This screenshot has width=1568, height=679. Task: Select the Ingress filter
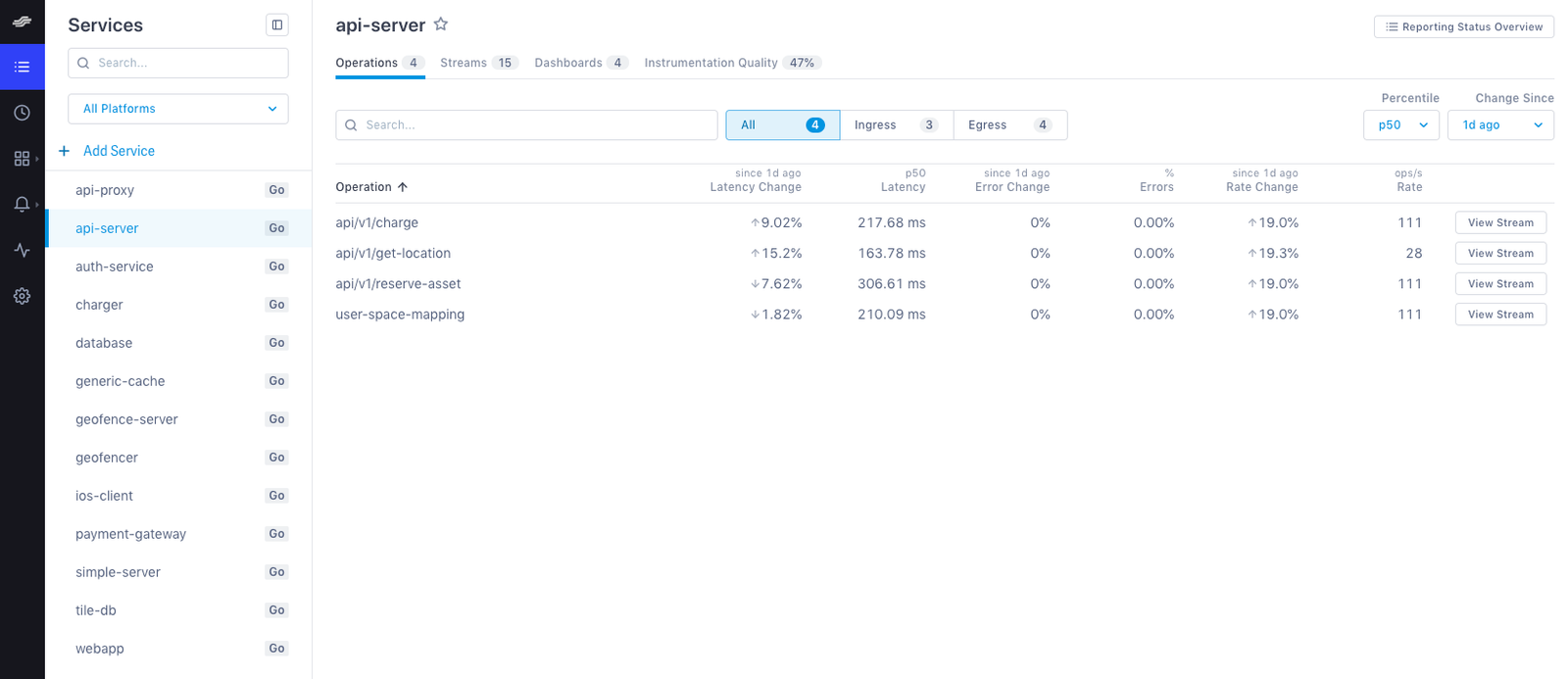tap(896, 125)
